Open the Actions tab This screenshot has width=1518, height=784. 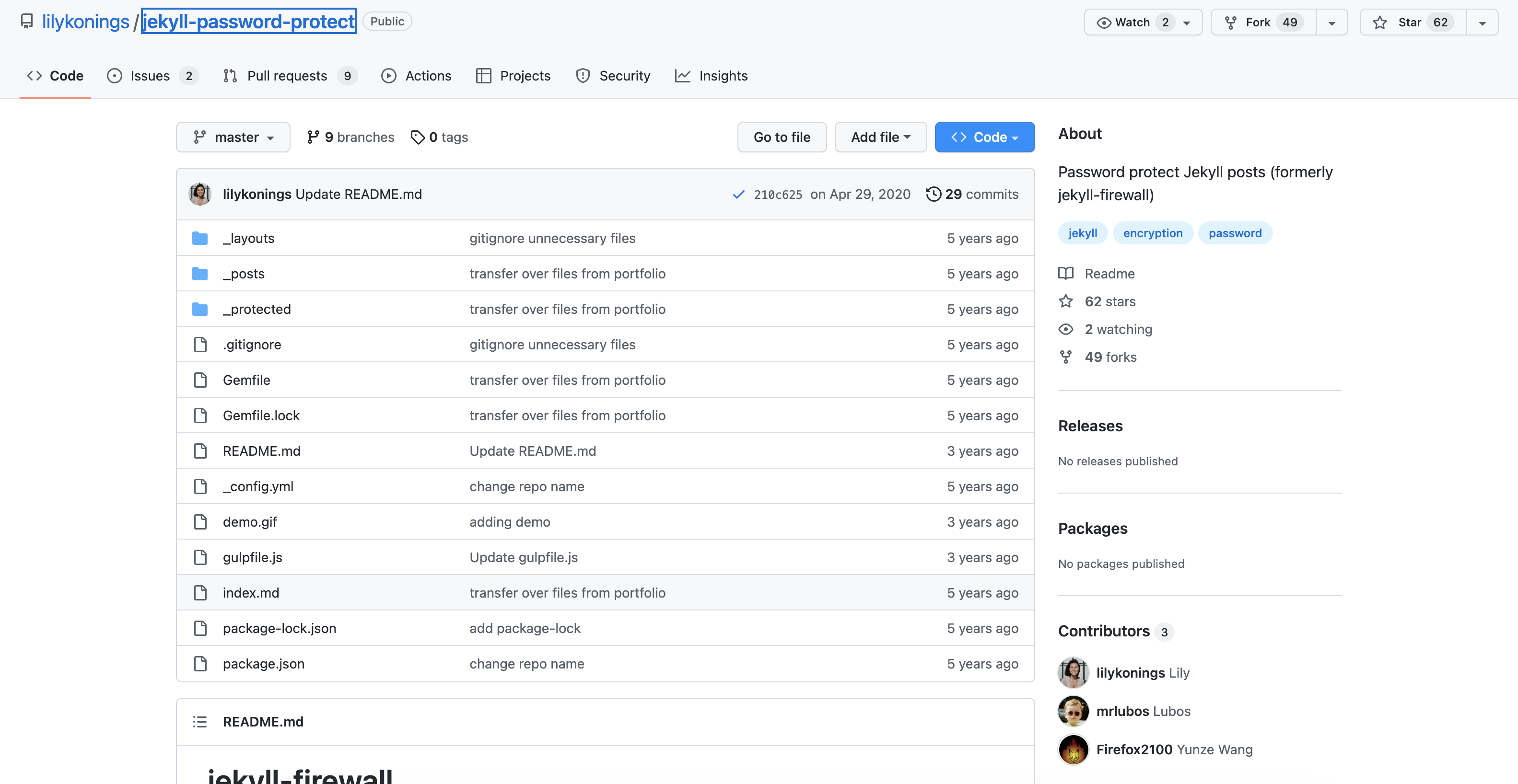coord(417,76)
